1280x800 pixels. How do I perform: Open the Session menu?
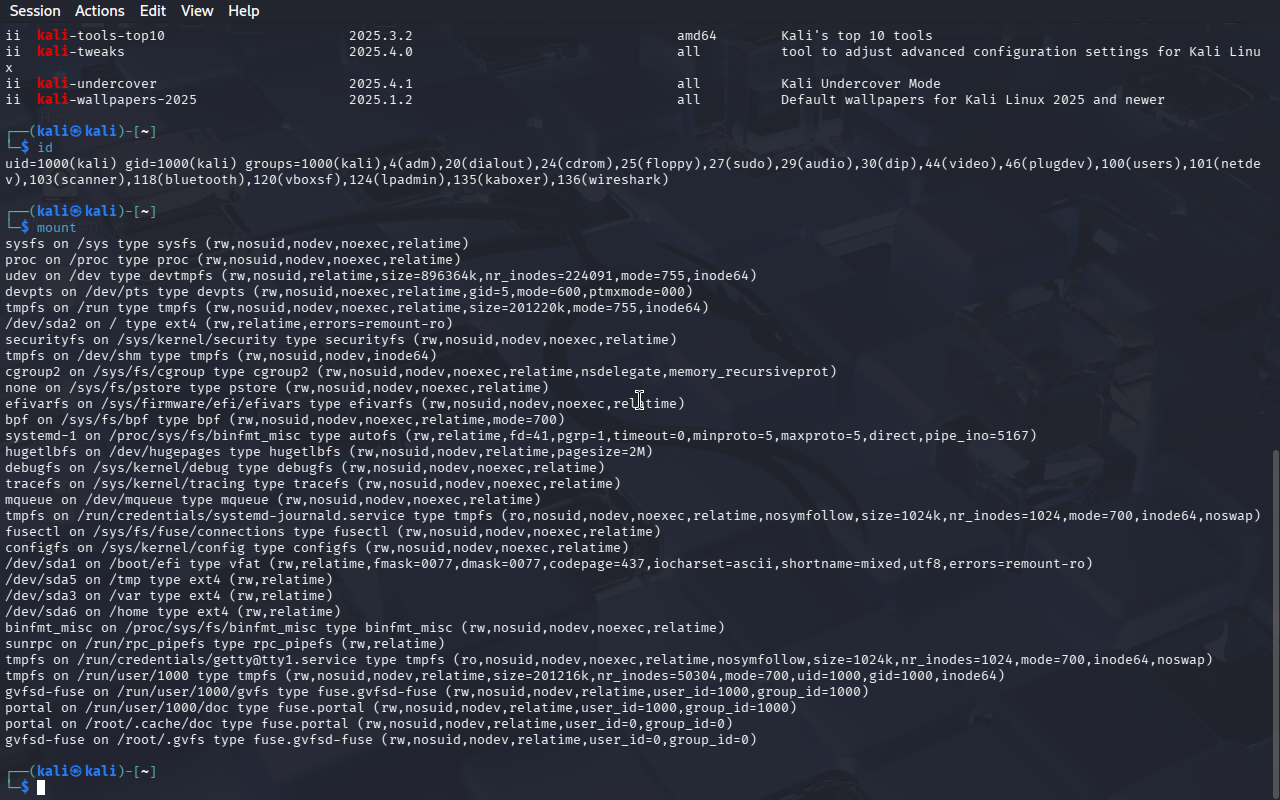tap(35, 11)
